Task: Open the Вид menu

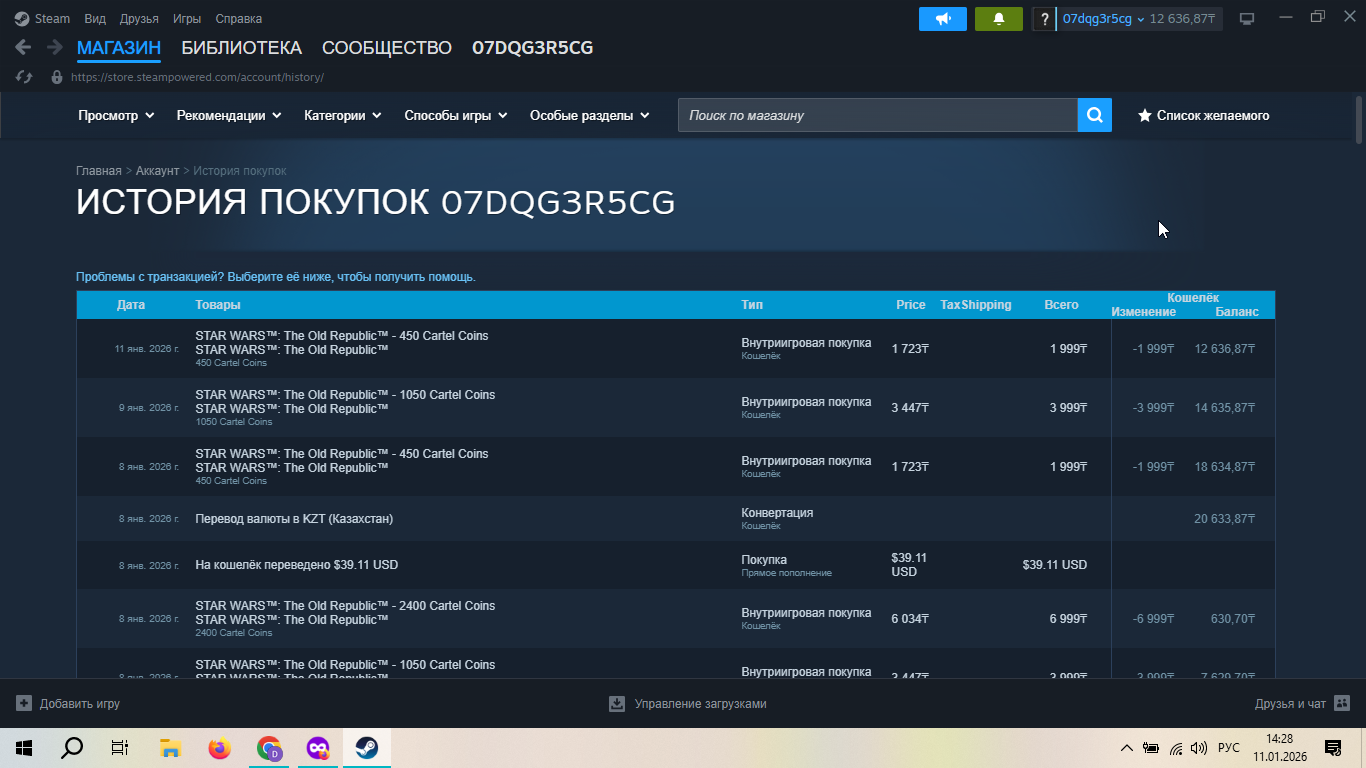Action: 95,18
